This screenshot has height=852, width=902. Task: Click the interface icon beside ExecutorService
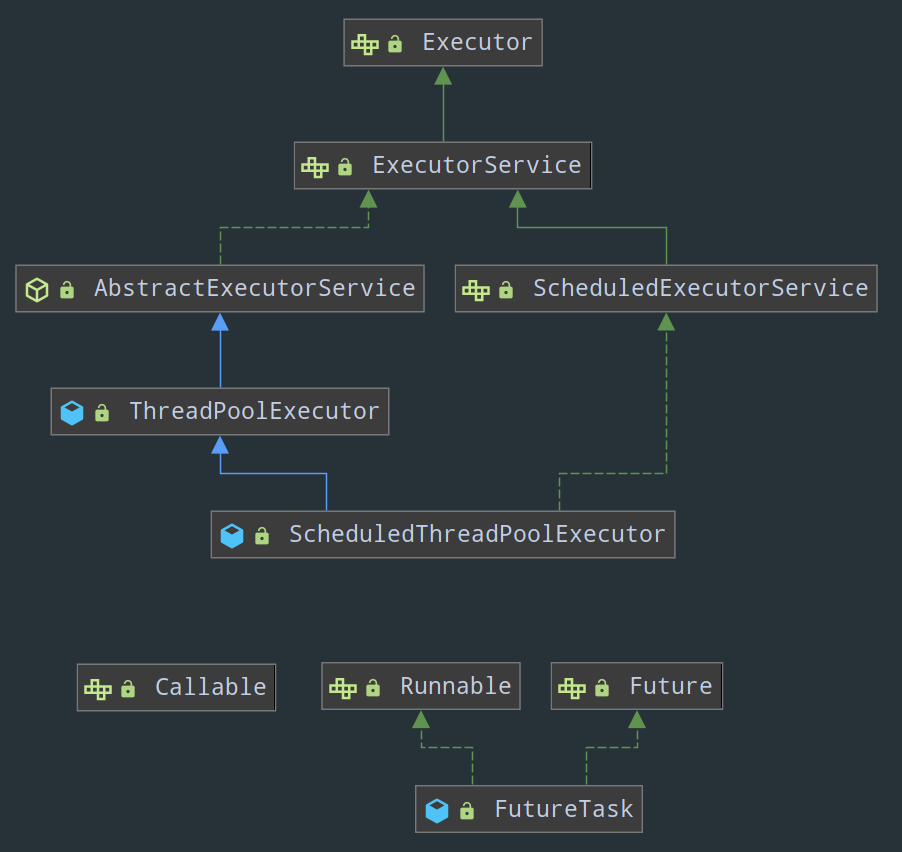point(315,167)
